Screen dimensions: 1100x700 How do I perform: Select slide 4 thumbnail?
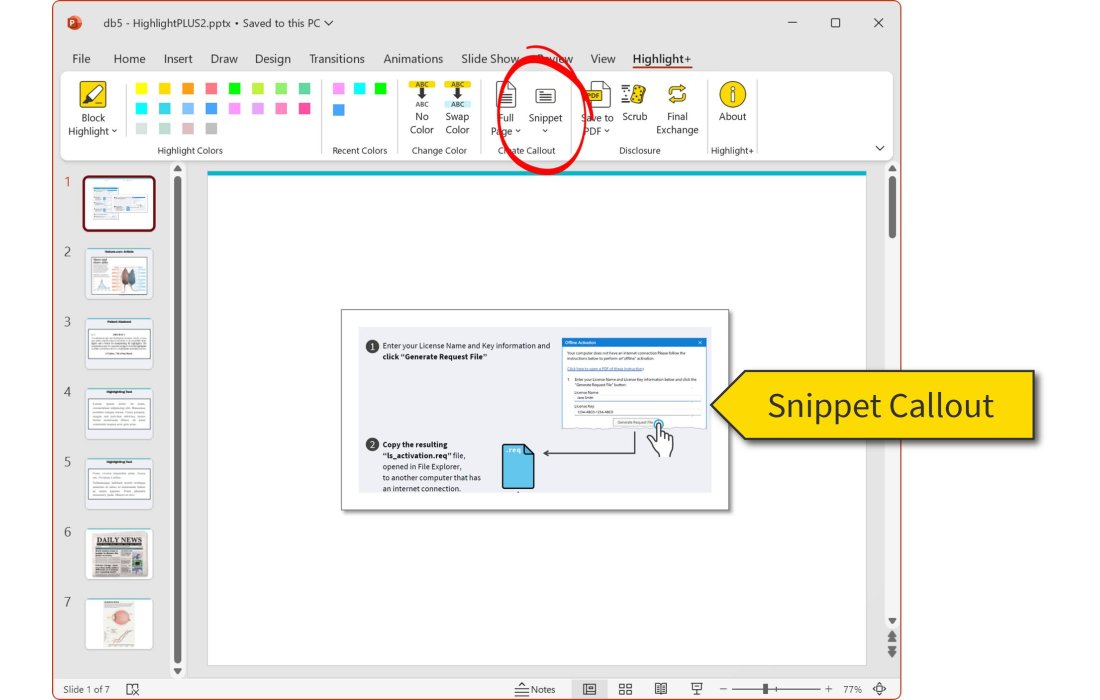click(119, 414)
